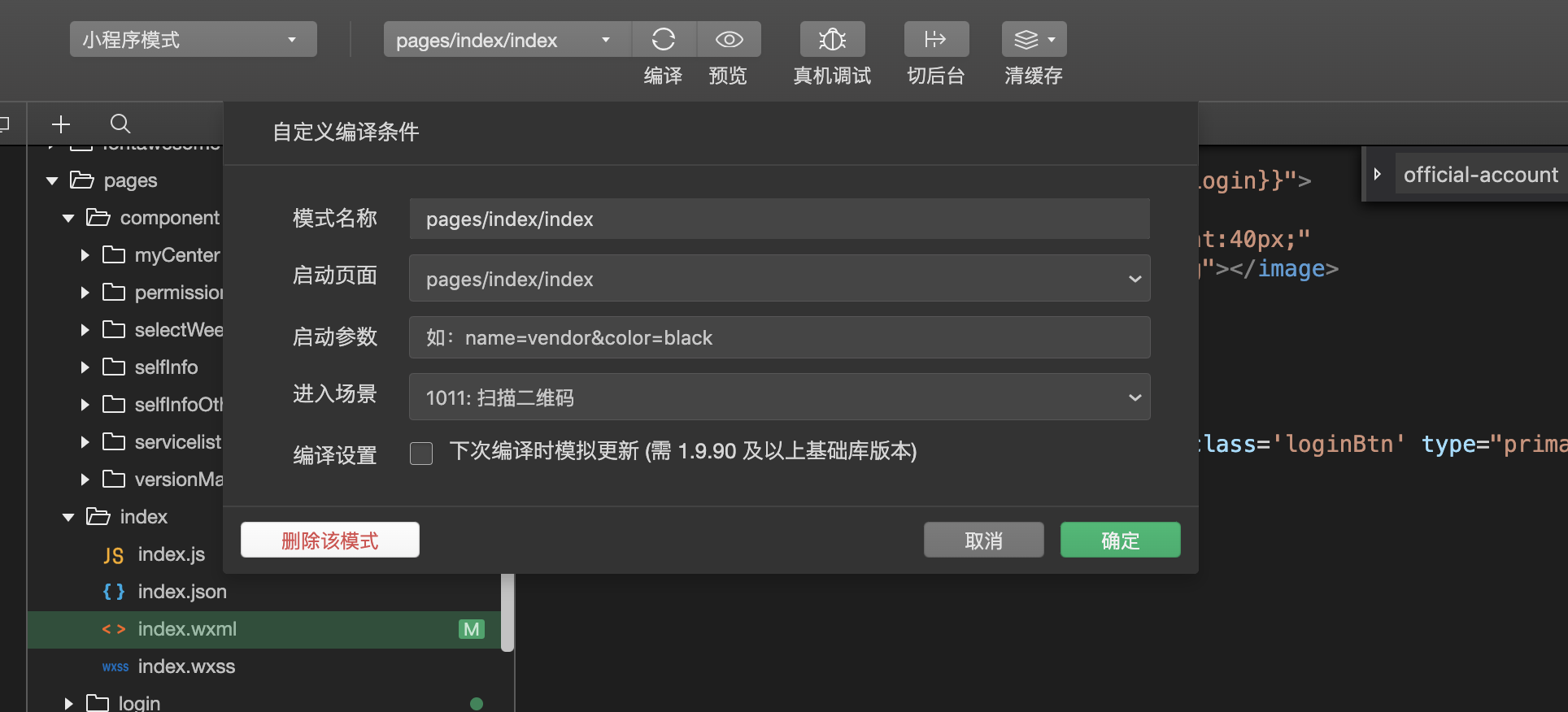Select the selfInfoOth folder row
Viewport: 1568px width, 712px height.
pos(125,405)
